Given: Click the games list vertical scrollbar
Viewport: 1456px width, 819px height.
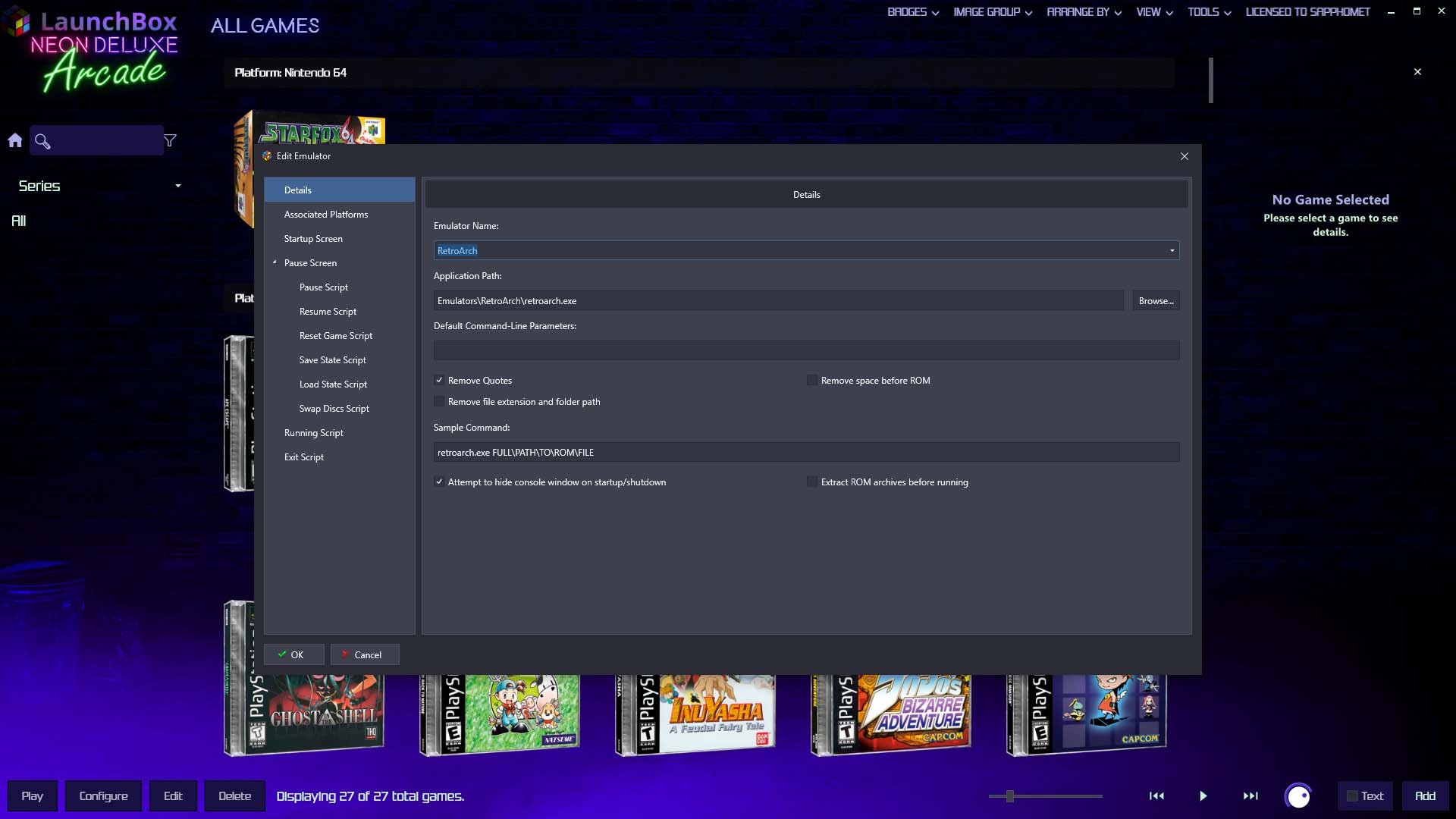Looking at the screenshot, I should coord(1211,80).
